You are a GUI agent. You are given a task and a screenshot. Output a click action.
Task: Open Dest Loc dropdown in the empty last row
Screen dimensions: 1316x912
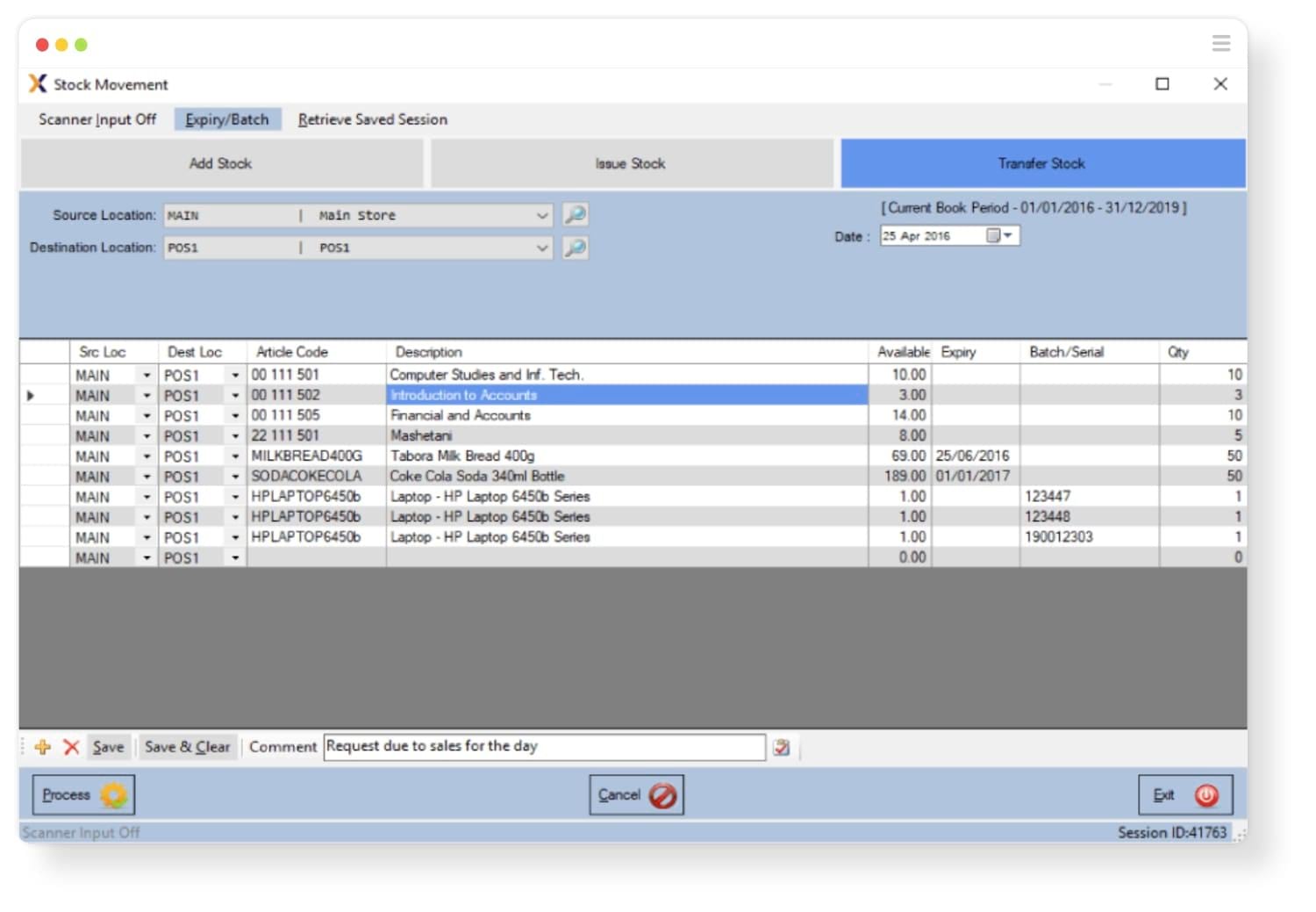pos(235,557)
